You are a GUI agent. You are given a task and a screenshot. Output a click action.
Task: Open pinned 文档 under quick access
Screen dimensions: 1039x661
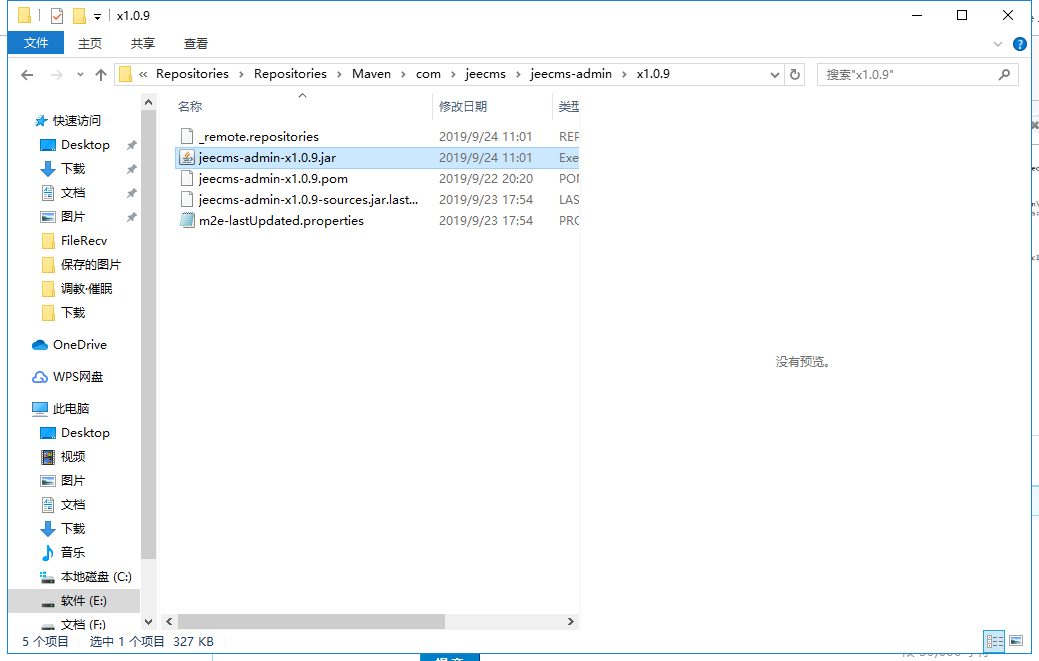point(73,193)
